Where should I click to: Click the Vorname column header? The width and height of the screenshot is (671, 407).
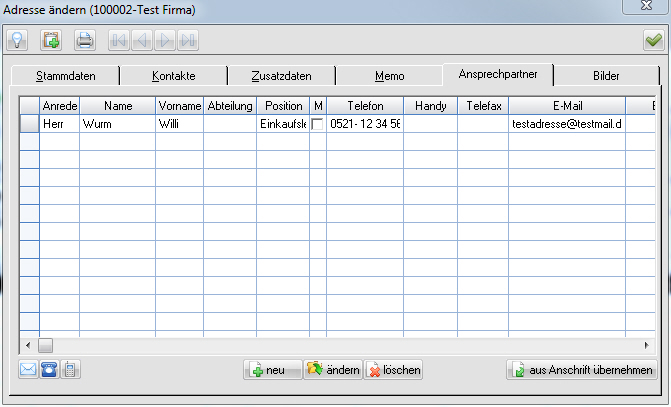(x=180, y=106)
